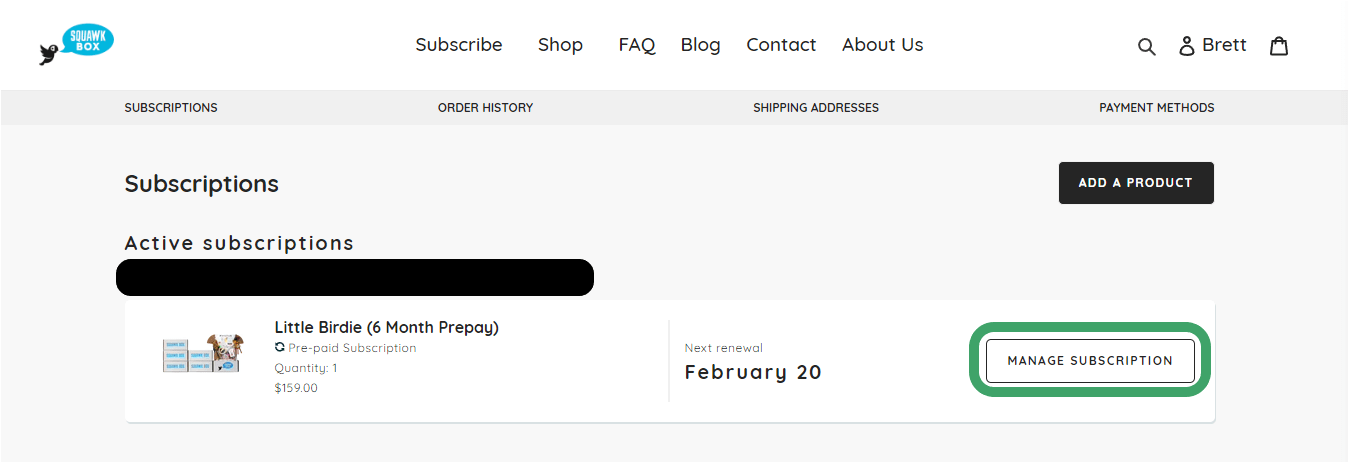Viewport: 1351px width, 462px height.
Task: Visit the About Us page
Action: point(882,45)
